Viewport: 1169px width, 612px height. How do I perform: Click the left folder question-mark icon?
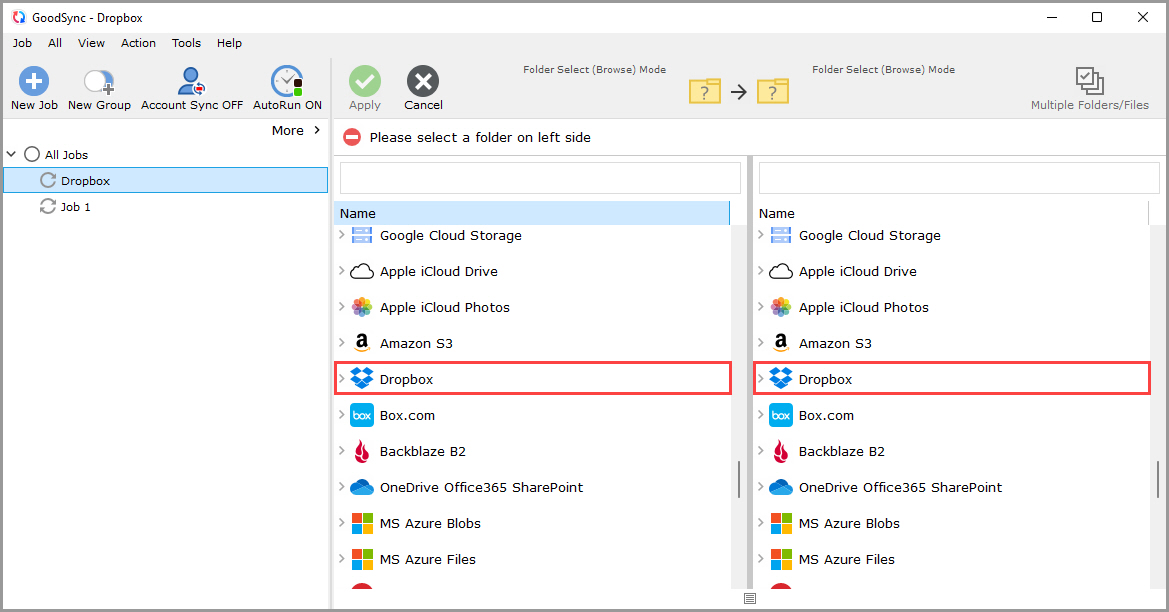[x=705, y=91]
